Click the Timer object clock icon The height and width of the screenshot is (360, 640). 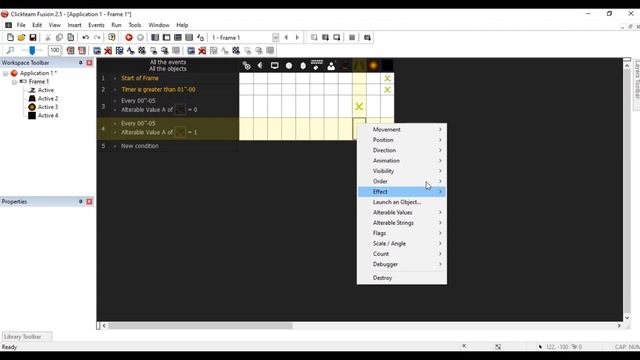click(x=289, y=65)
